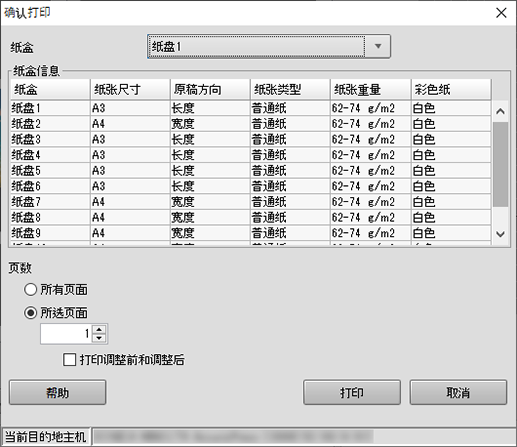Close the 确认打印 dialog
The width and height of the screenshot is (517, 447).
pyautogui.click(x=501, y=13)
